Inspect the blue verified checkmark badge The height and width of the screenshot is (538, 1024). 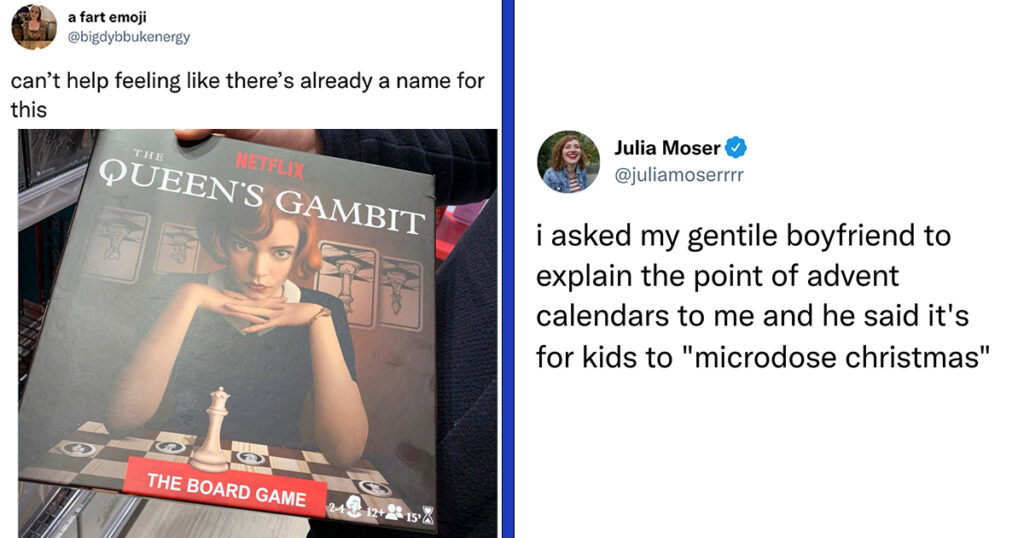[x=736, y=148]
